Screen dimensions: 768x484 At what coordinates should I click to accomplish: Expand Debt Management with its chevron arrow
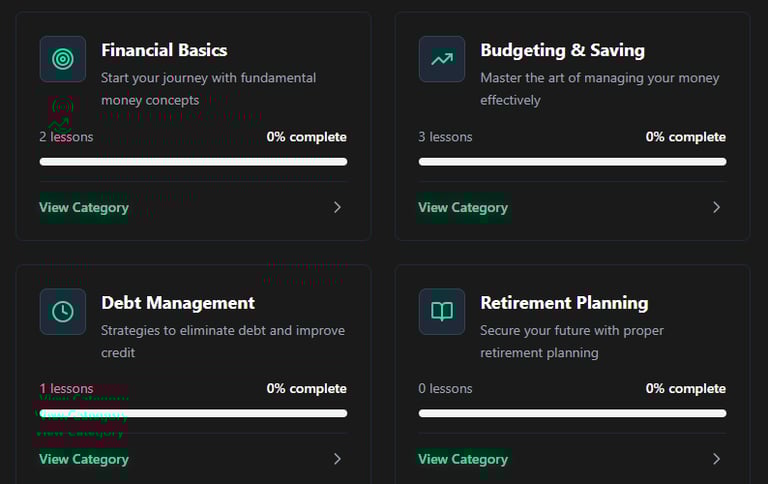[337, 459]
